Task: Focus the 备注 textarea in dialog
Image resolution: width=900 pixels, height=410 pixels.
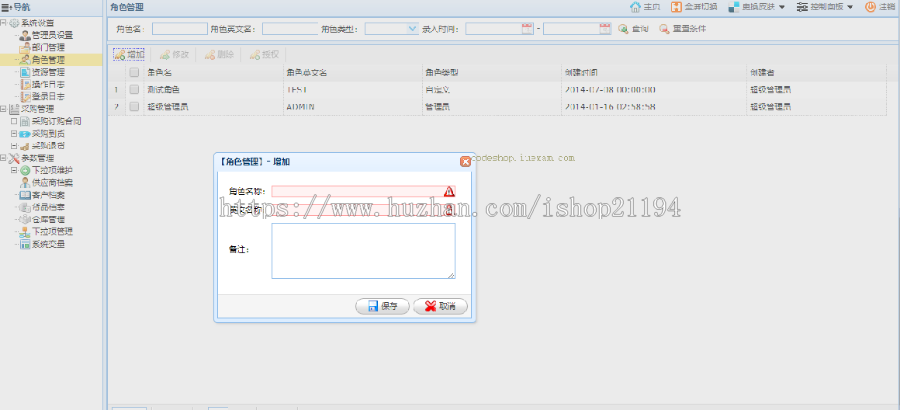Action: click(x=363, y=251)
